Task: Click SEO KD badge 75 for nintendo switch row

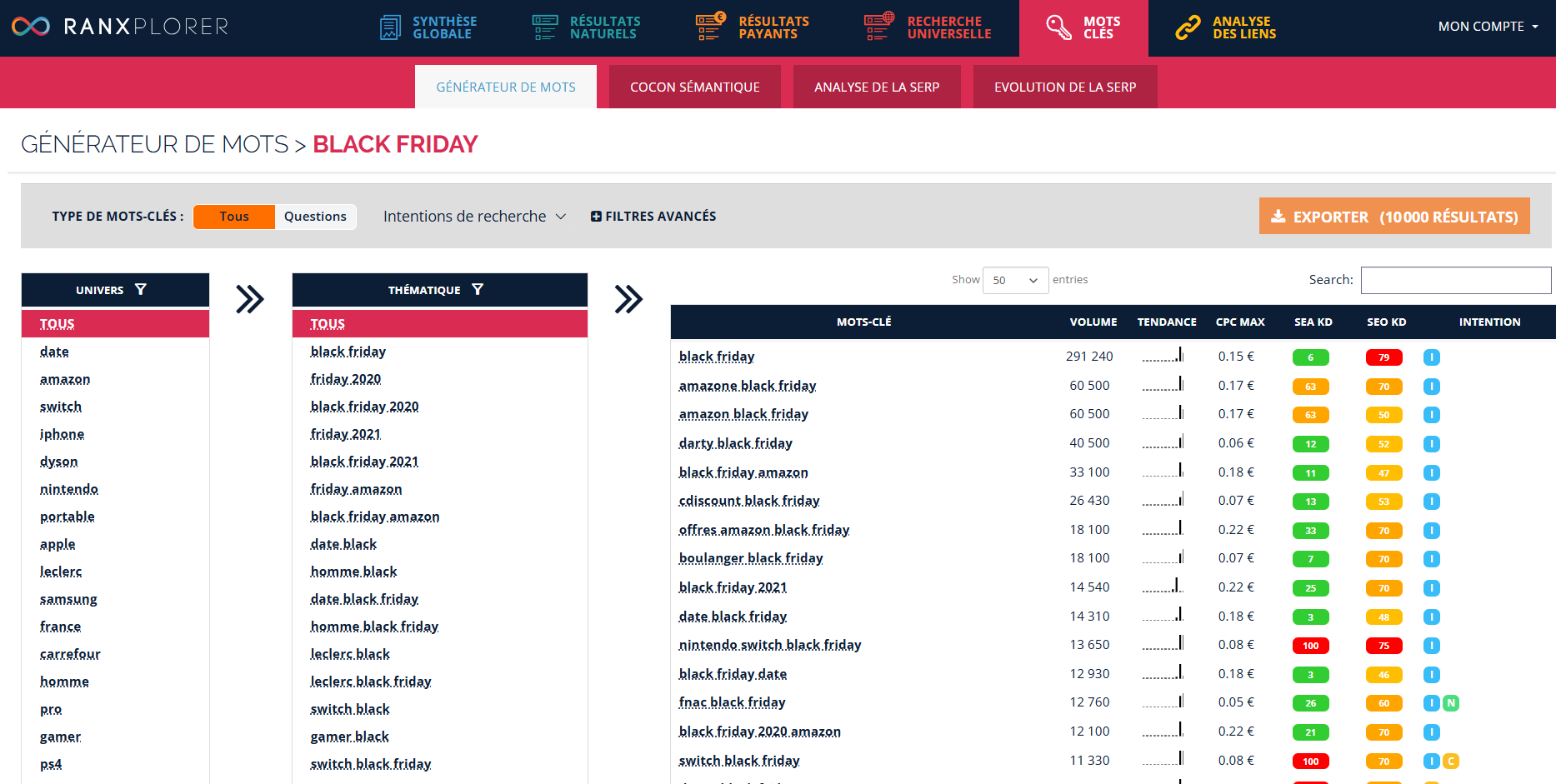Action: [1384, 646]
